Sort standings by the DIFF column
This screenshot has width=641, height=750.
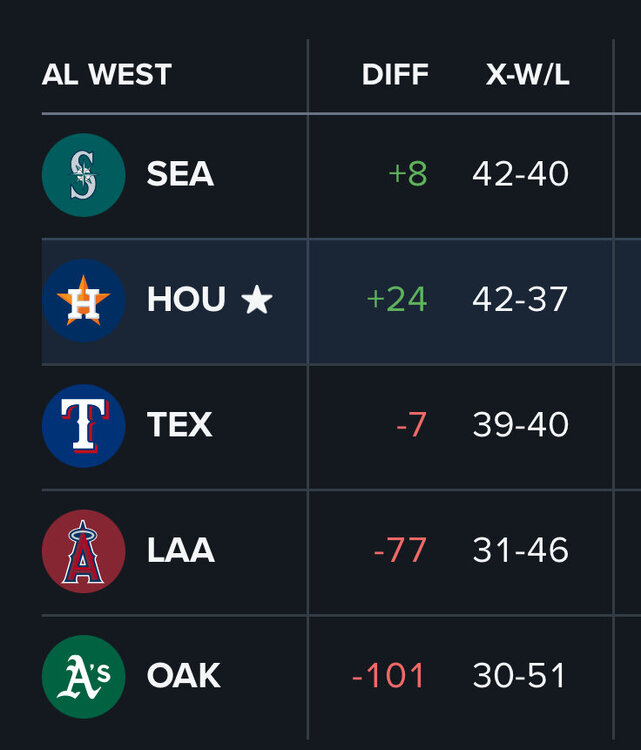[x=395, y=75]
